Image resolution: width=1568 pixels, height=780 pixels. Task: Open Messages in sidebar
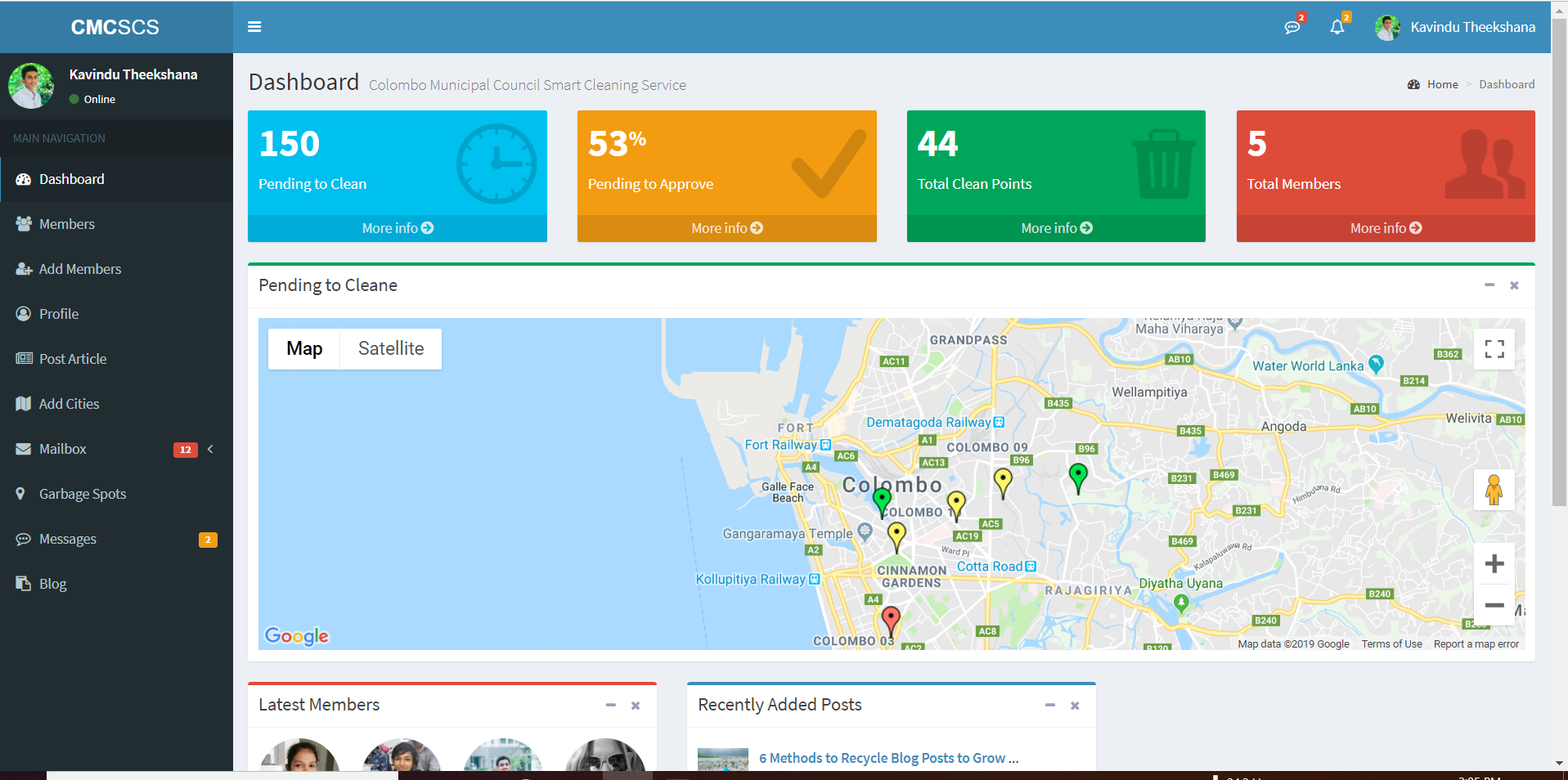point(116,539)
